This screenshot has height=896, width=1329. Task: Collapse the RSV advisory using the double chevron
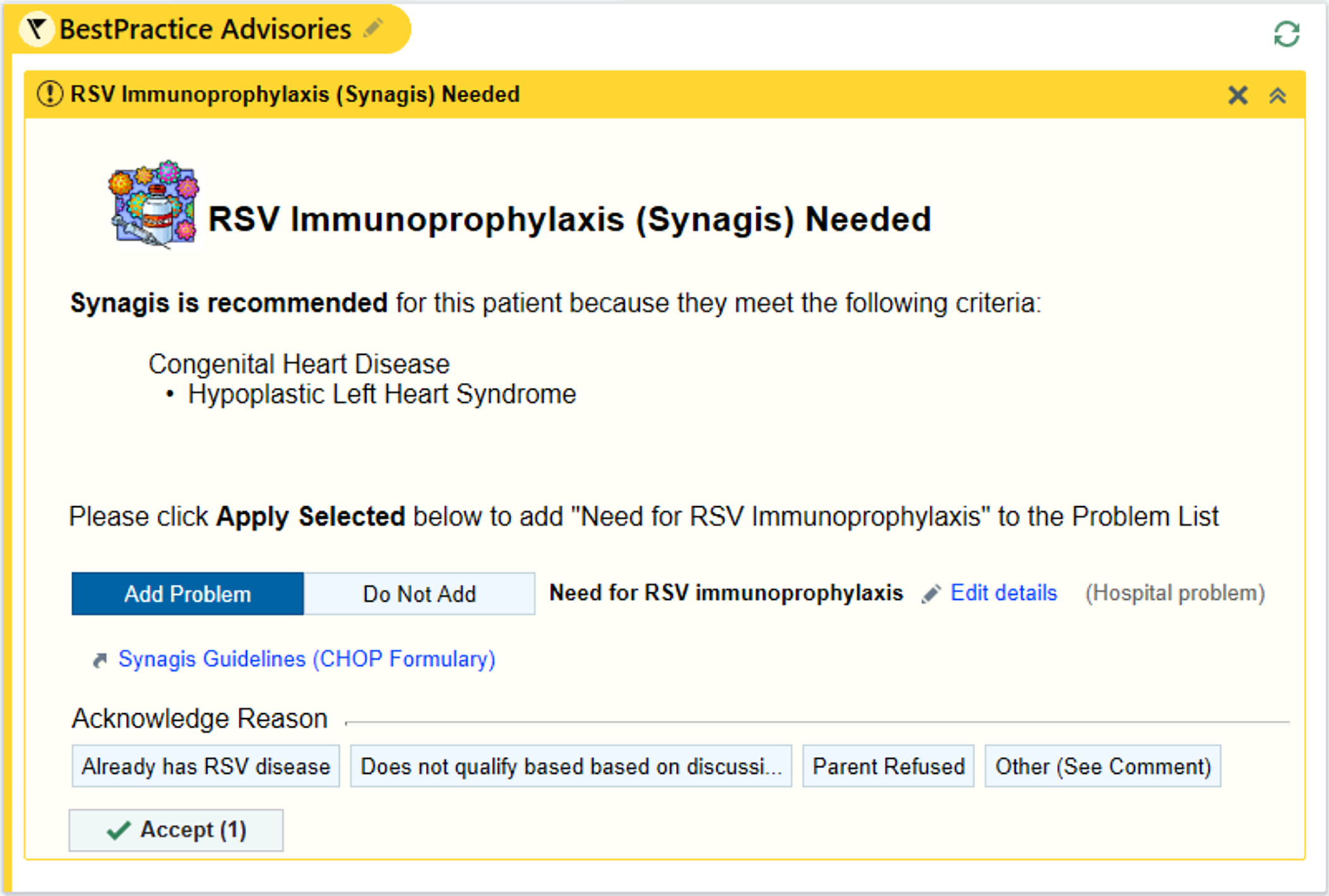[1278, 96]
